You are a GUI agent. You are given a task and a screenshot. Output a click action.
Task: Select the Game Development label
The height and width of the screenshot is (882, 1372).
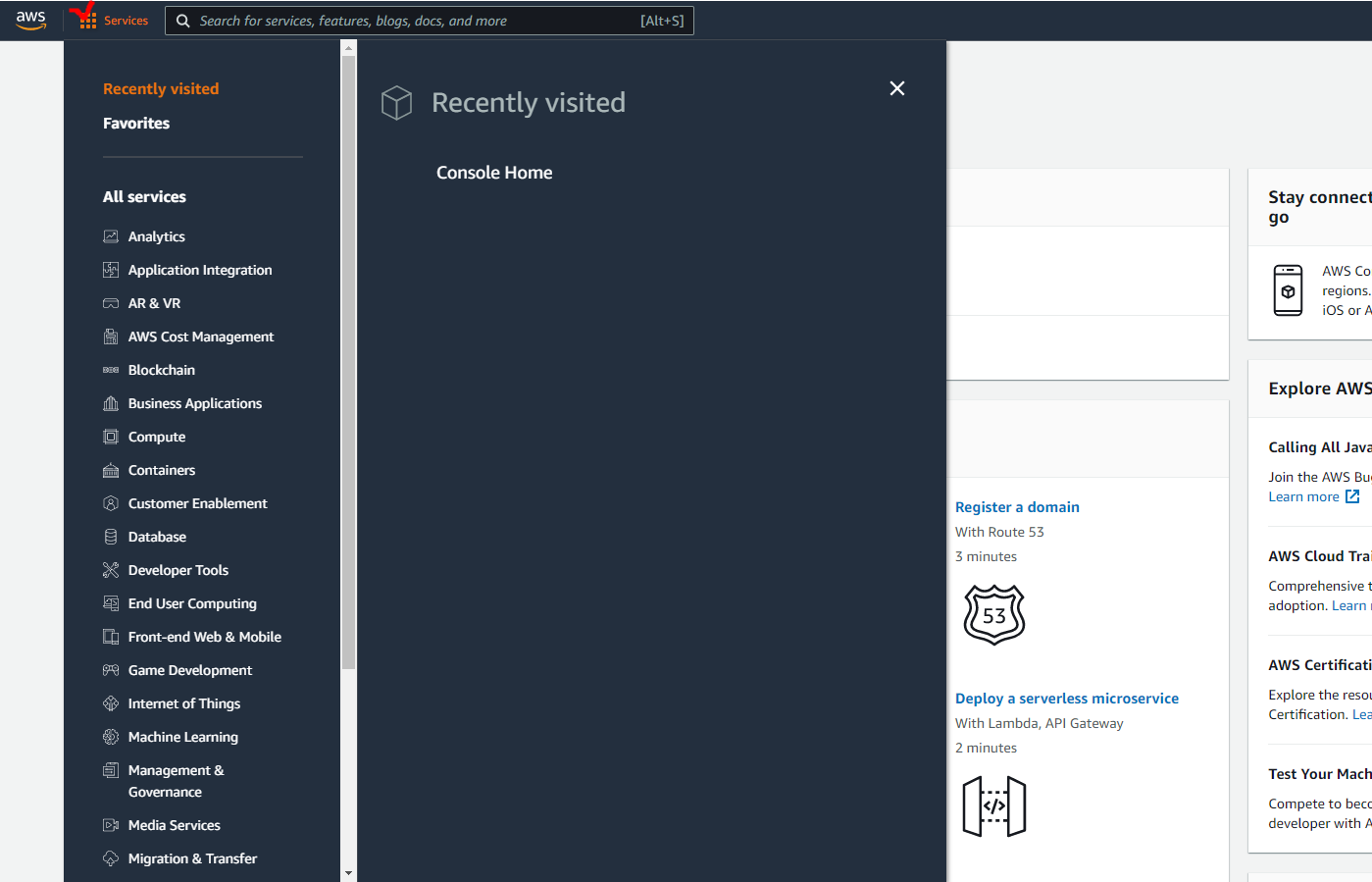click(x=190, y=670)
